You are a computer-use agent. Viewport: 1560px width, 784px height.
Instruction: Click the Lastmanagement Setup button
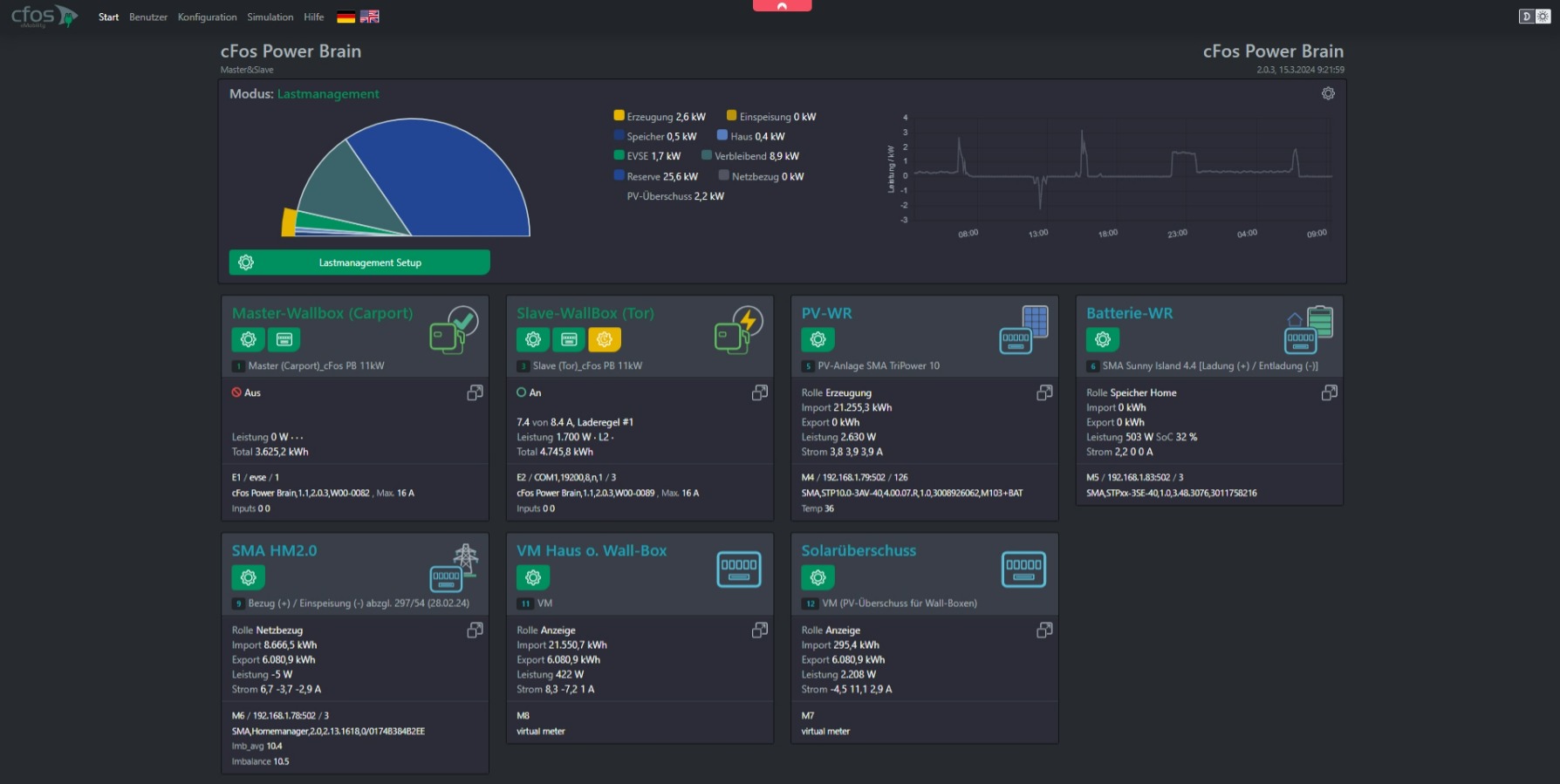(x=359, y=262)
